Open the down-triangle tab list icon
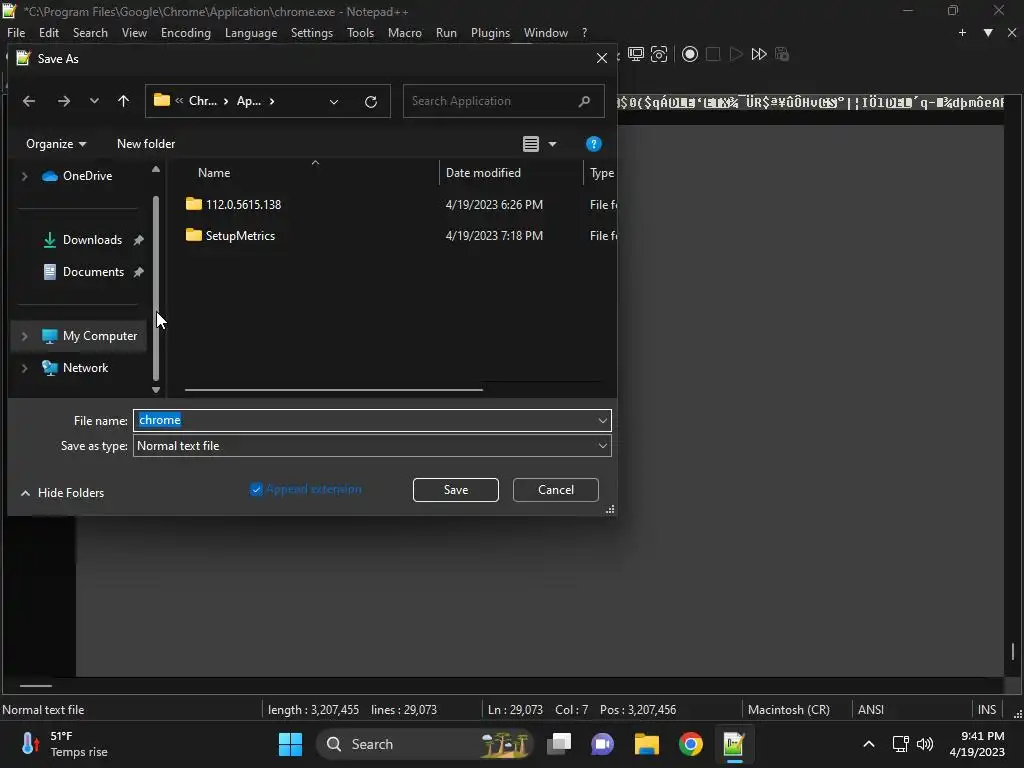The height and width of the screenshot is (768, 1024). pyautogui.click(x=988, y=33)
